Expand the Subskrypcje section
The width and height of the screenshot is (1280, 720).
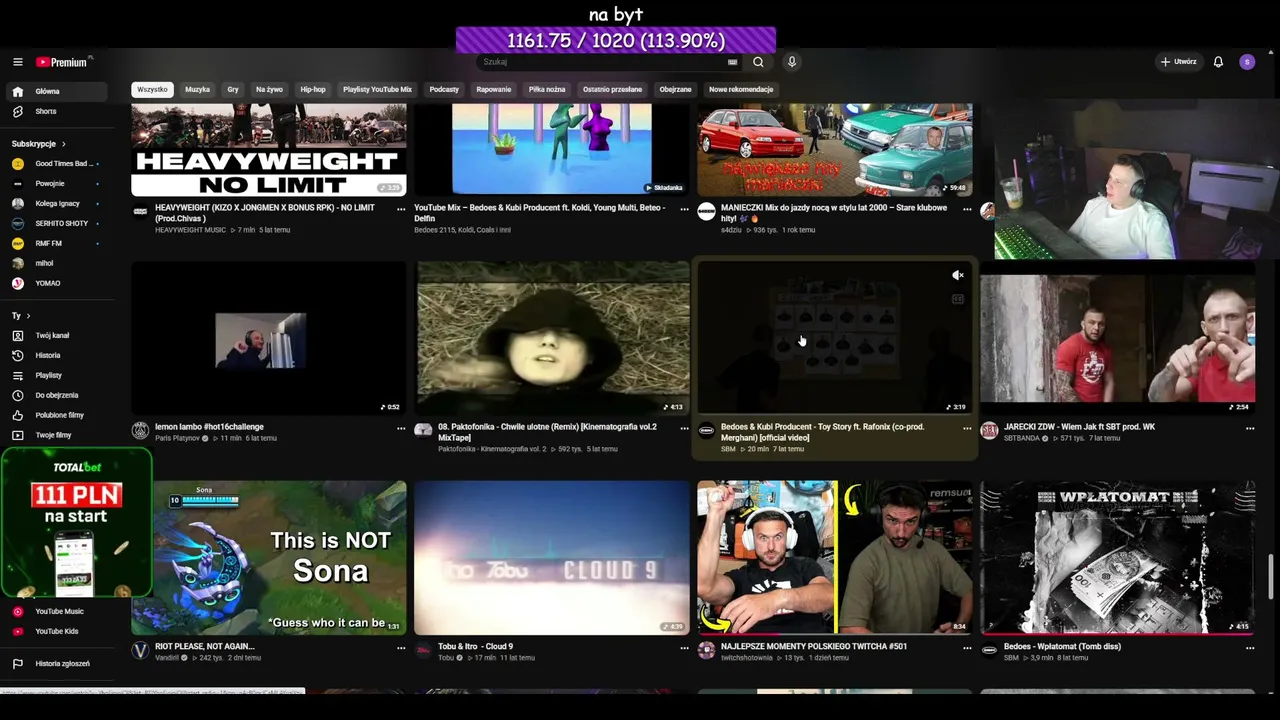pyautogui.click(x=39, y=144)
